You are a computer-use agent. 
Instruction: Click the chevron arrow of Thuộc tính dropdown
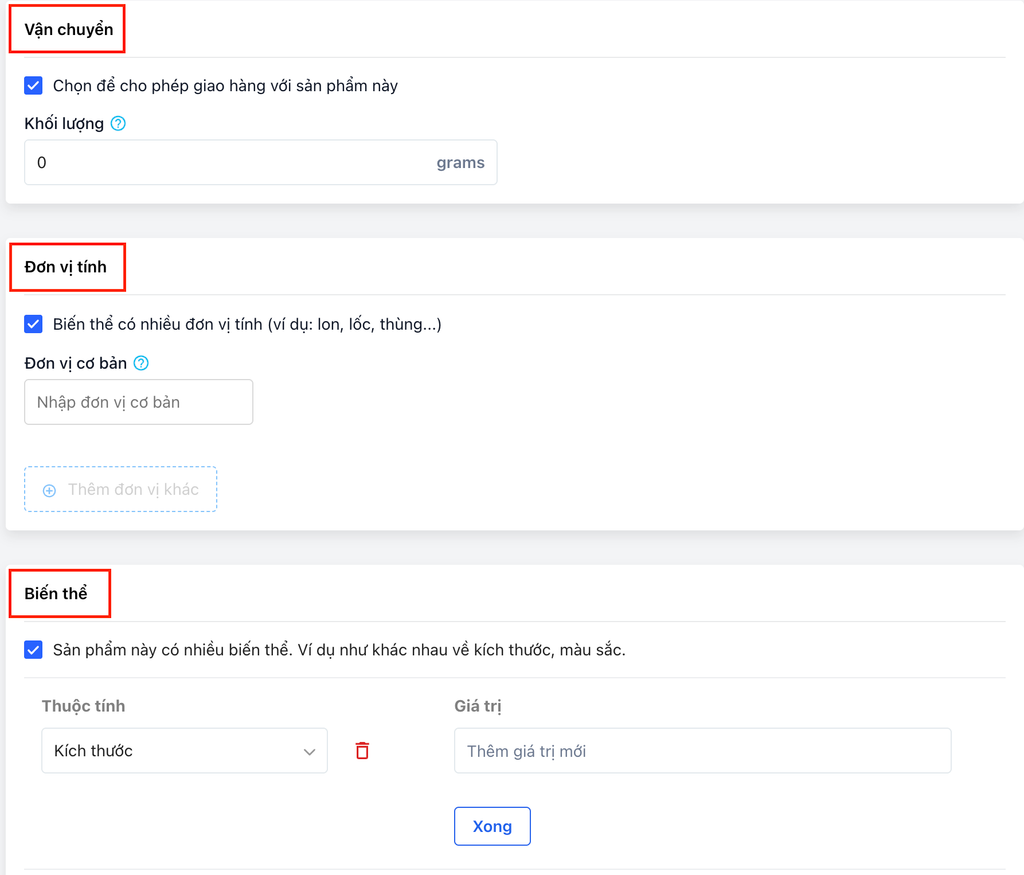coord(309,752)
